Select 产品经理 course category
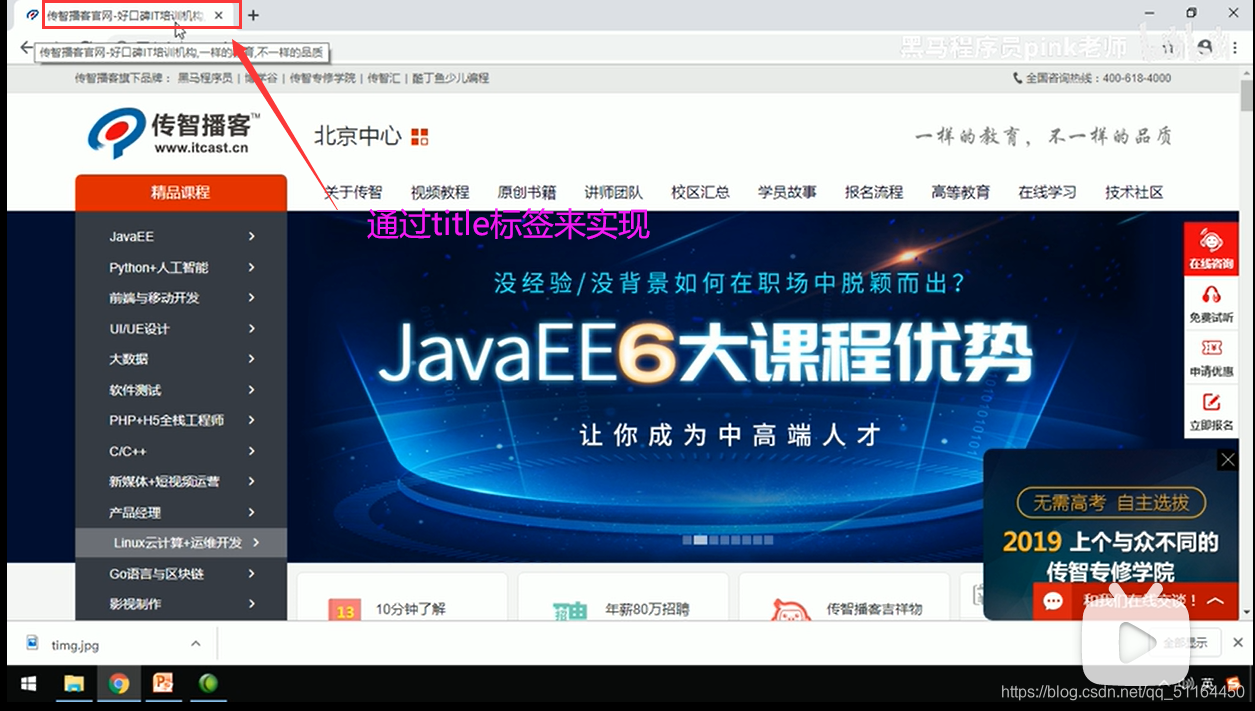This screenshot has width=1255, height=711. pyautogui.click(x=181, y=512)
